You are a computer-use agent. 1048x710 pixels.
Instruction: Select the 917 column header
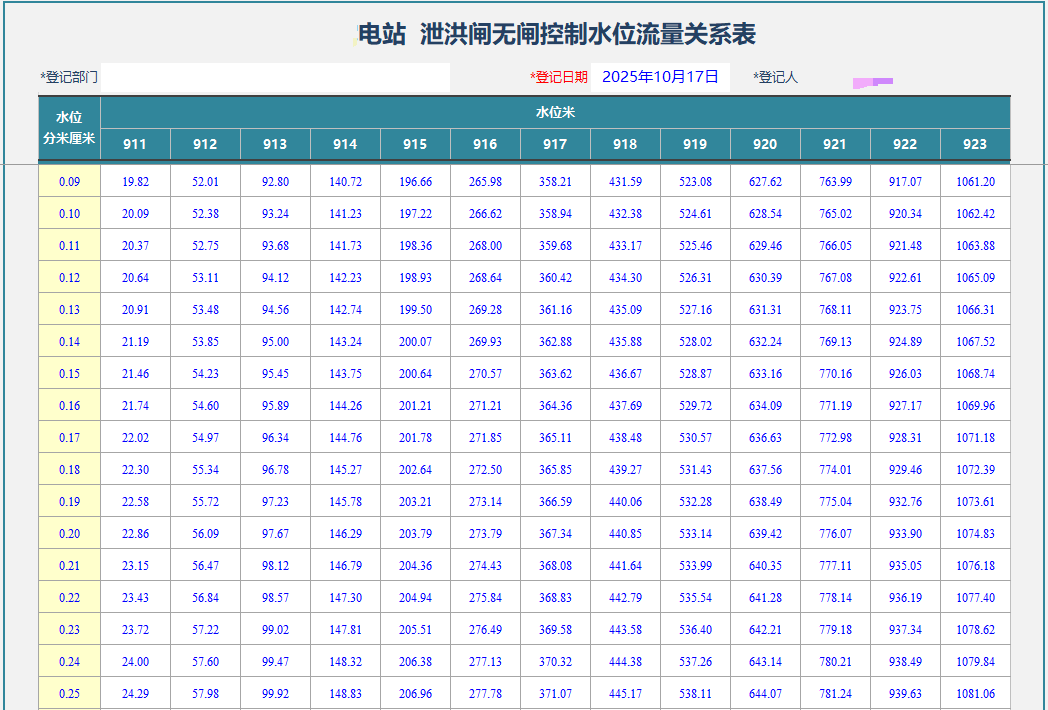click(555, 144)
